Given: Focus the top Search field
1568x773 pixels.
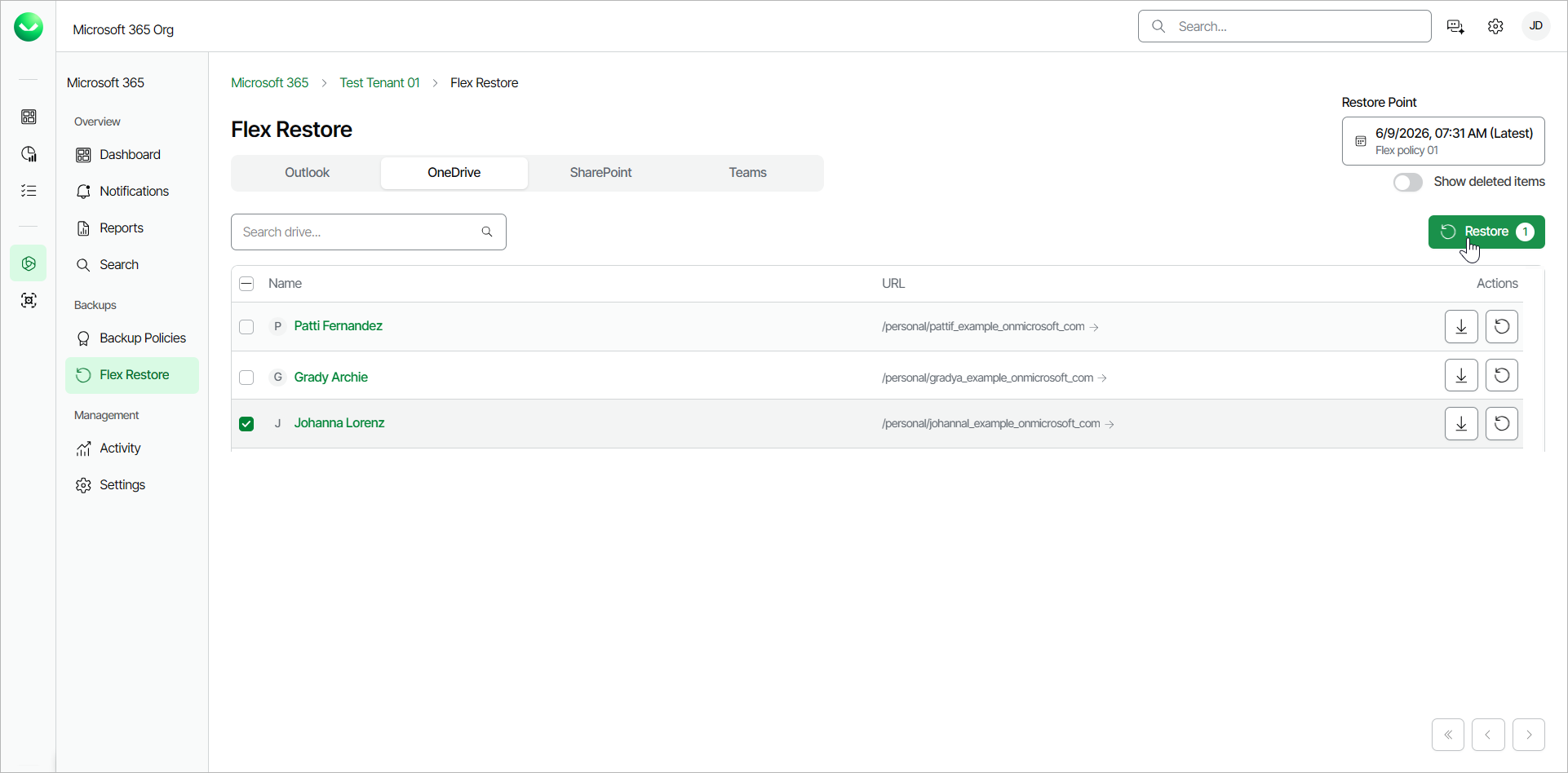Looking at the screenshot, I should click(x=1284, y=26).
